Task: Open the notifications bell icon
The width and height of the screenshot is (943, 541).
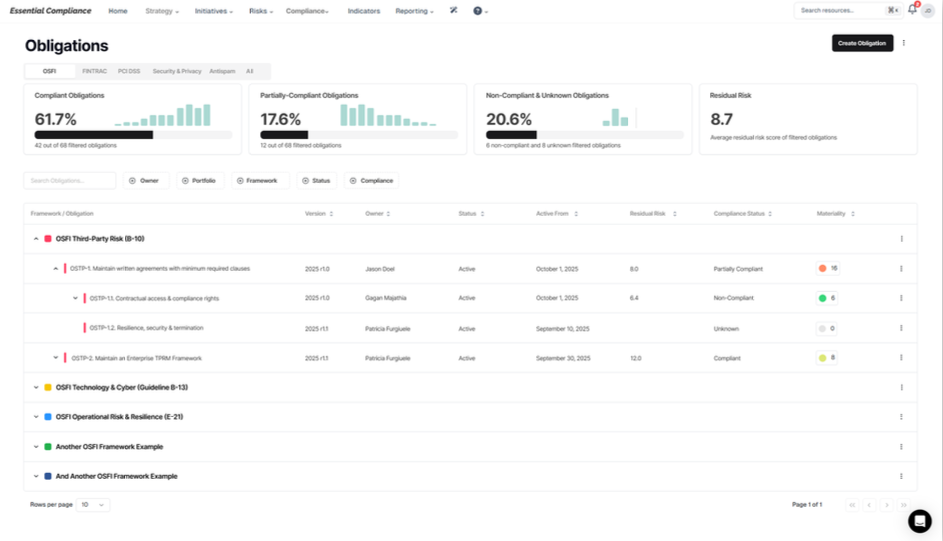Action: [x=912, y=10]
